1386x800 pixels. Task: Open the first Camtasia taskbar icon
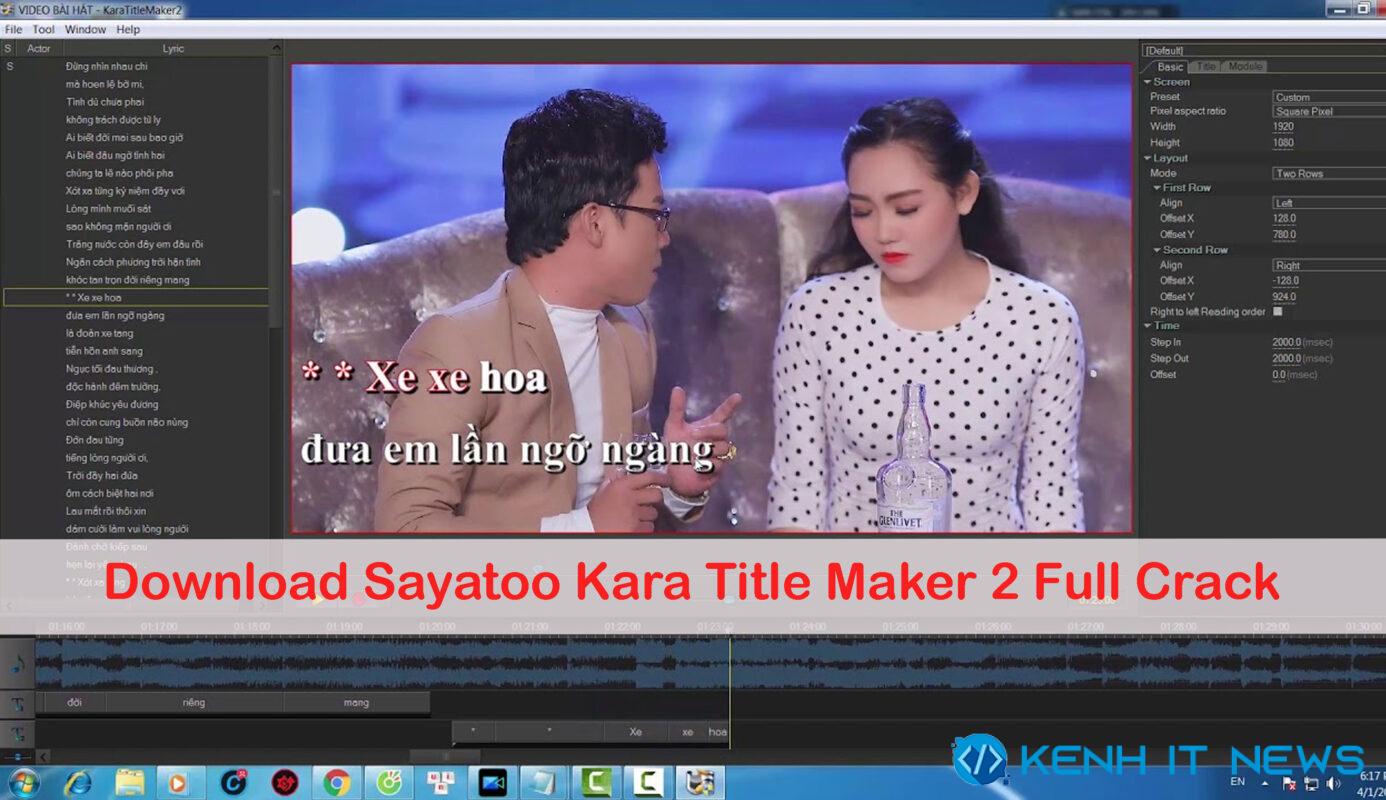point(596,783)
